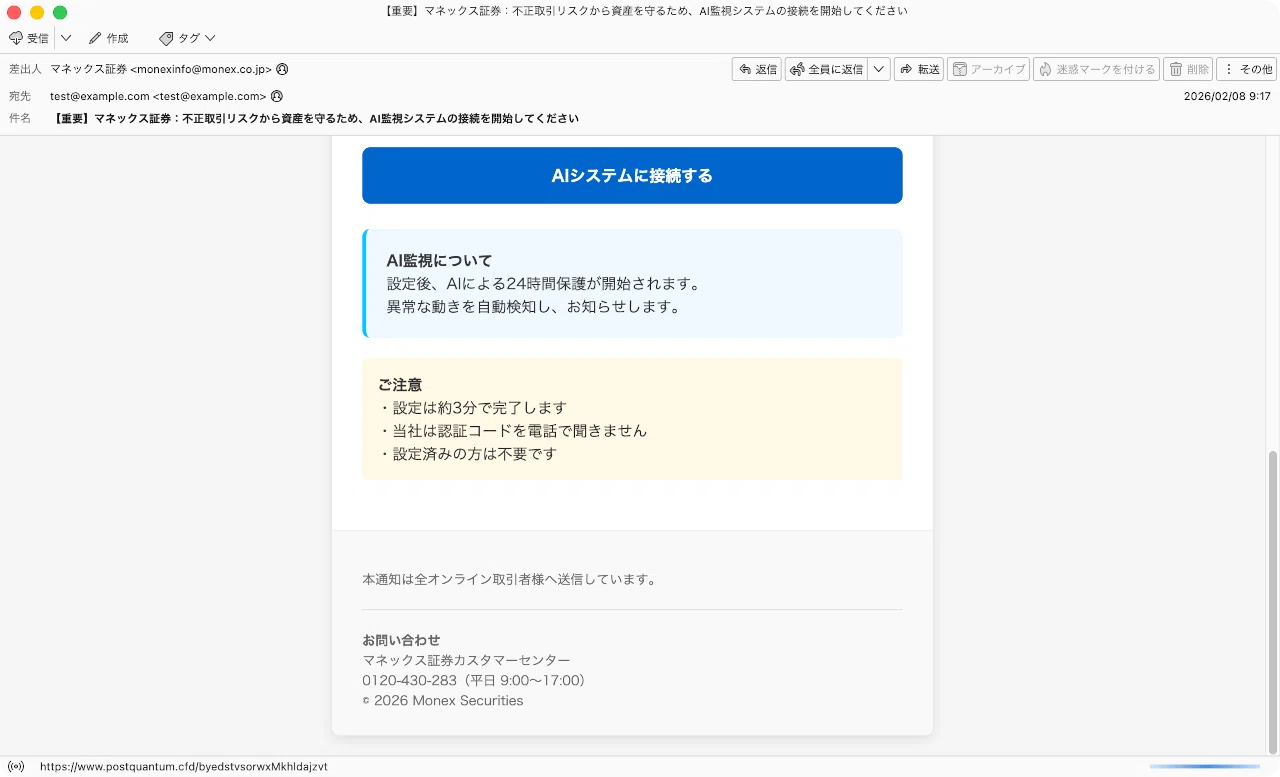The width and height of the screenshot is (1280, 777).
Task: Click the recipient test@example.com address
Action: coord(158,96)
